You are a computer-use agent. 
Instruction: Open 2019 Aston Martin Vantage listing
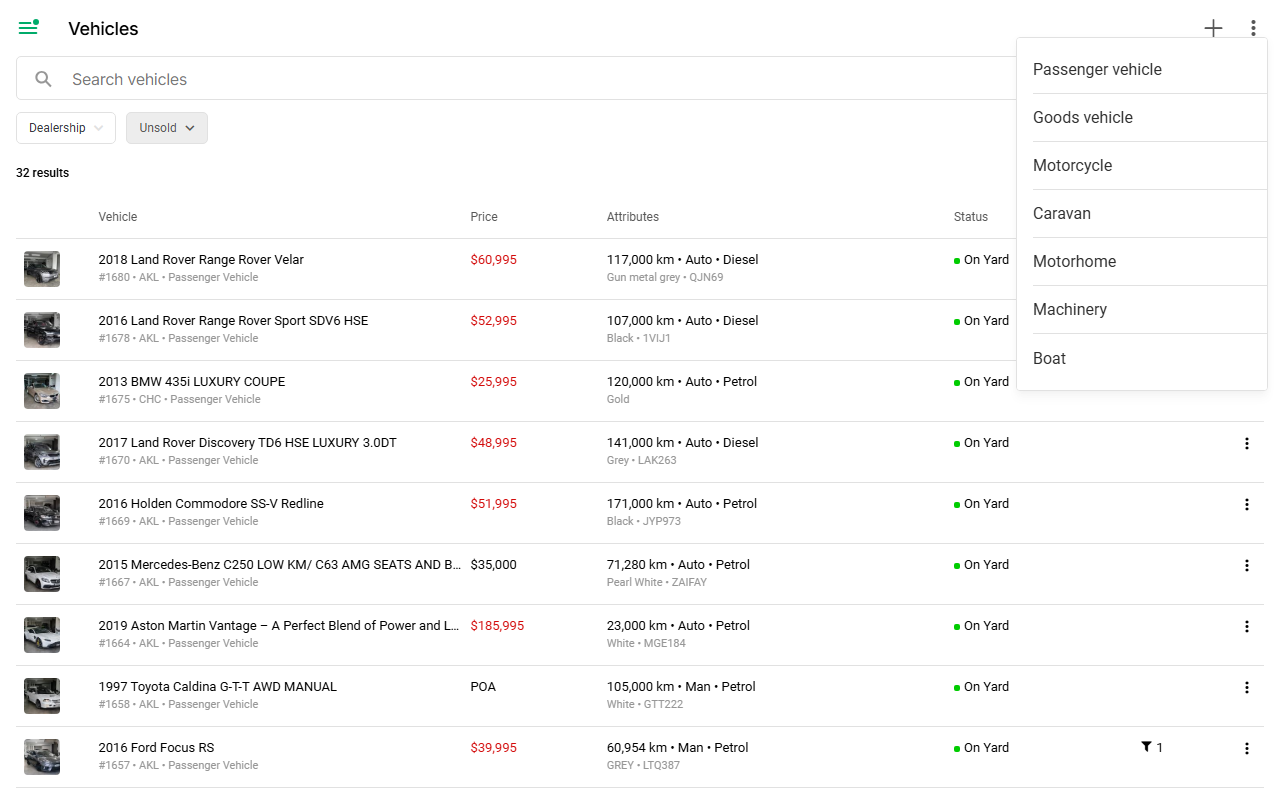coord(279,626)
